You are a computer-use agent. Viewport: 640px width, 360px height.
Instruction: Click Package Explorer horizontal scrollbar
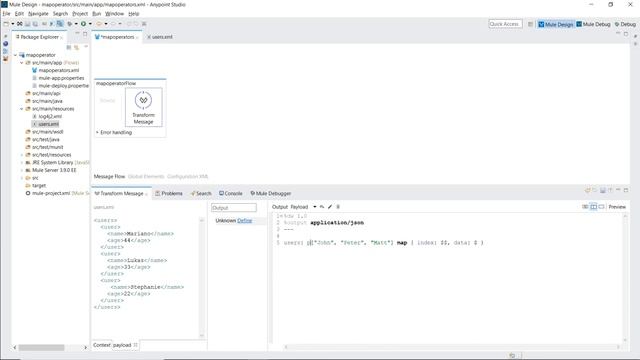[x=41, y=348]
